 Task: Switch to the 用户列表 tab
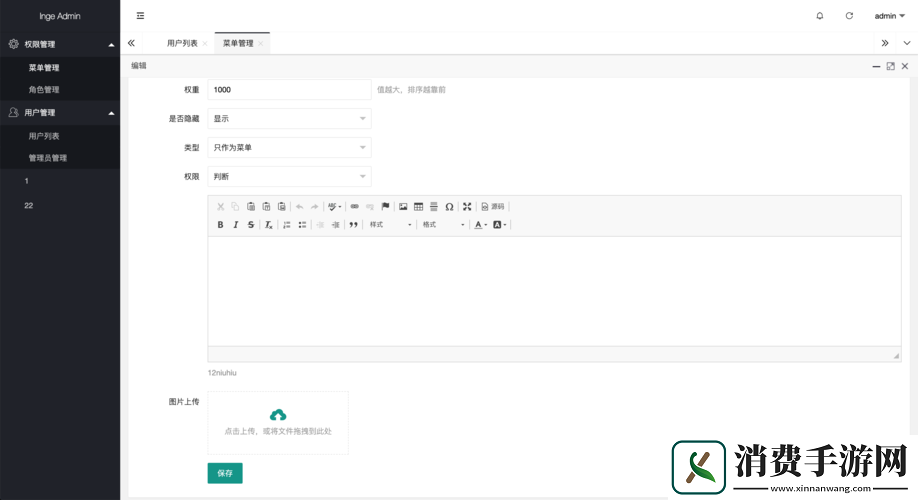point(182,44)
